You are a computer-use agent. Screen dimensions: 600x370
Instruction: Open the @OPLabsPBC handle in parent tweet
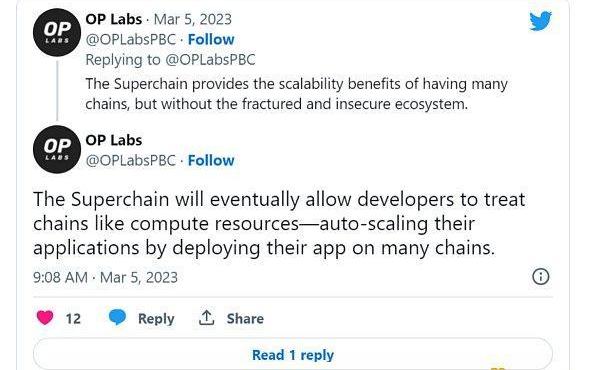[130, 39]
